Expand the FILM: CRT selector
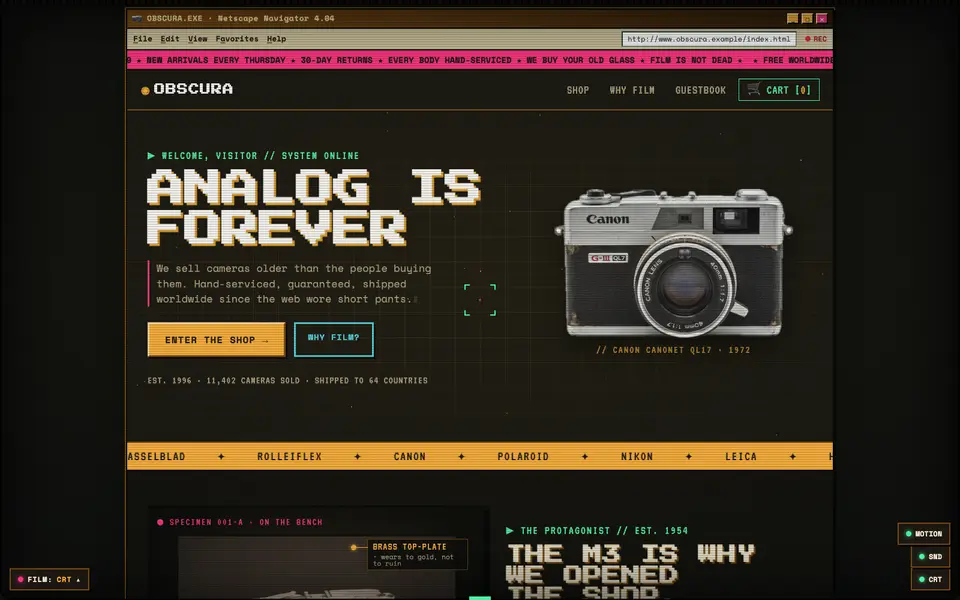Image resolution: width=960 pixels, height=600 pixels. click(x=49, y=579)
